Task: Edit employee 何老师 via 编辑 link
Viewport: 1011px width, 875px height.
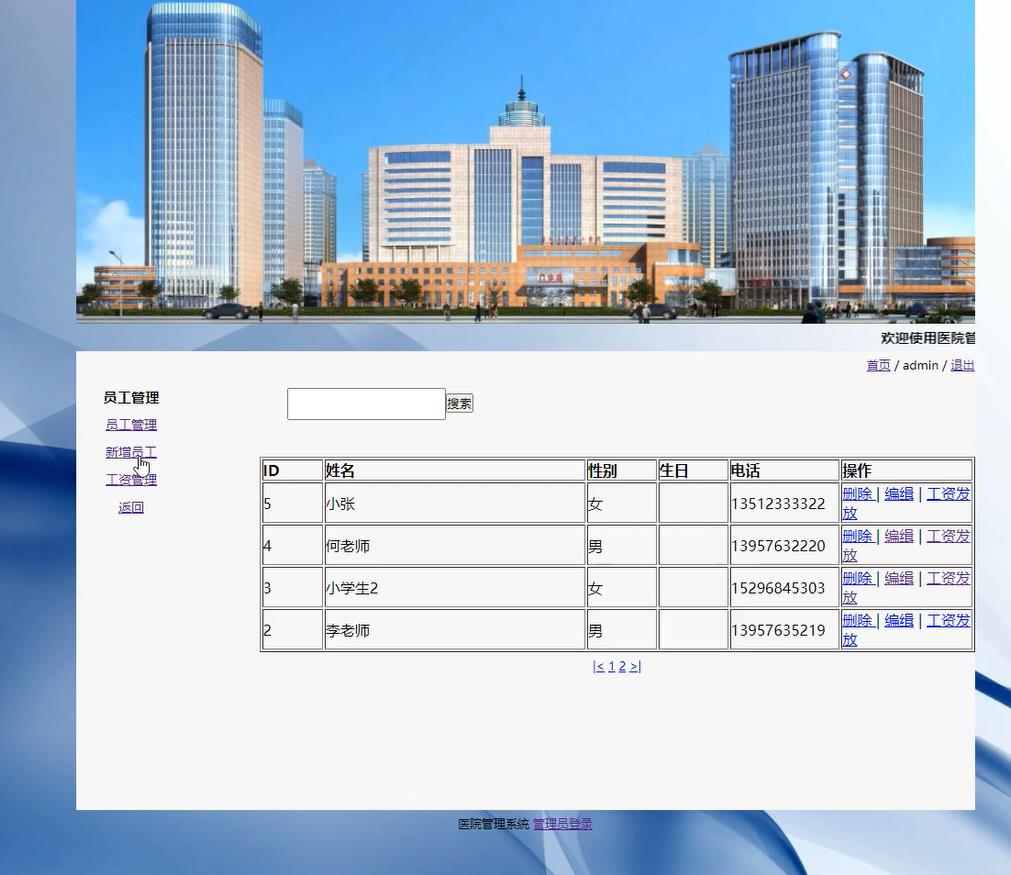Action: coord(899,536)
